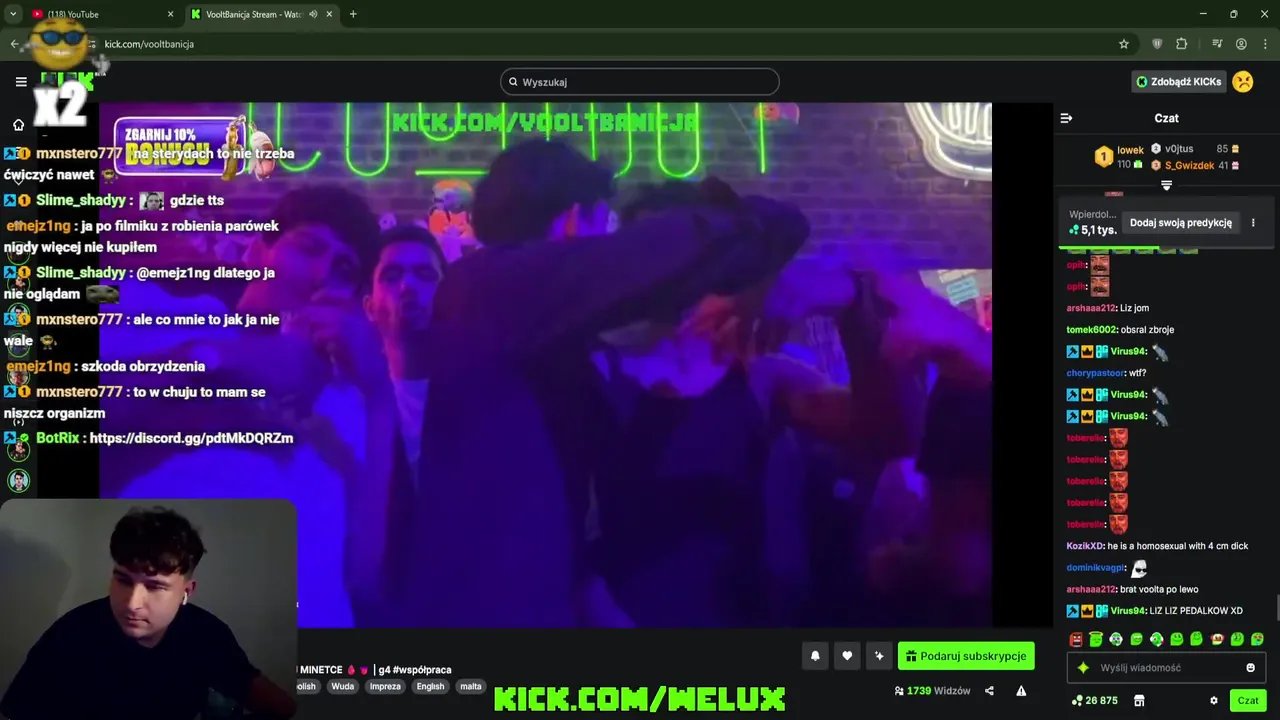The height and width of the screenshot is (720, 1280).
Task: Open chat settings gear icon
Action: click(x=1214, y=701)
